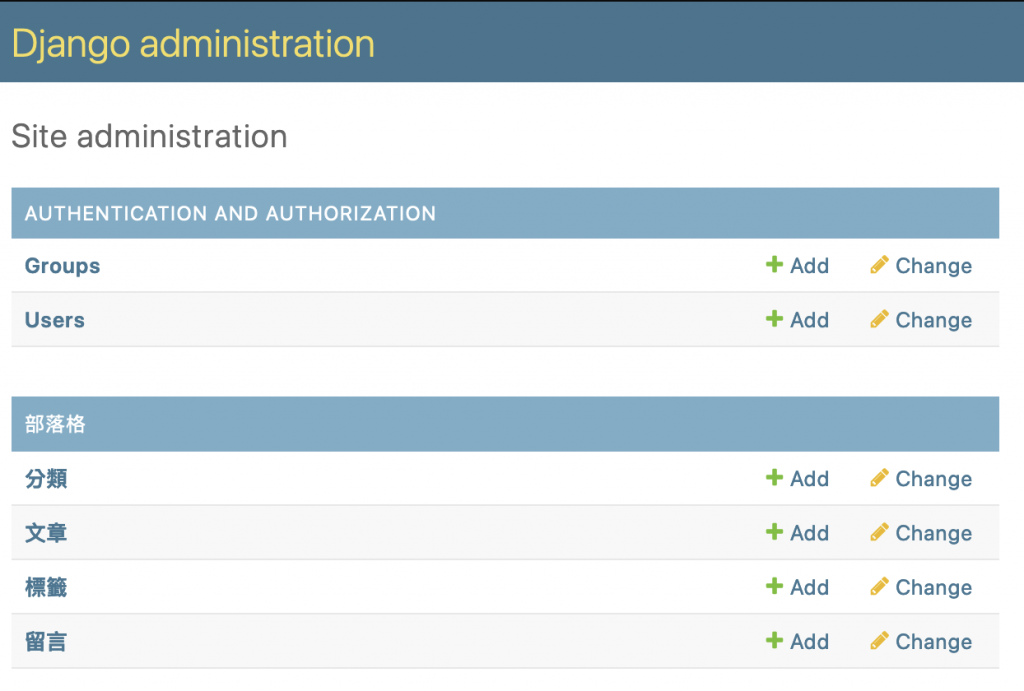This screenshot has height=691, width=1024.
Task: Open the 留言 model link
Action: [x=46, y=641]
